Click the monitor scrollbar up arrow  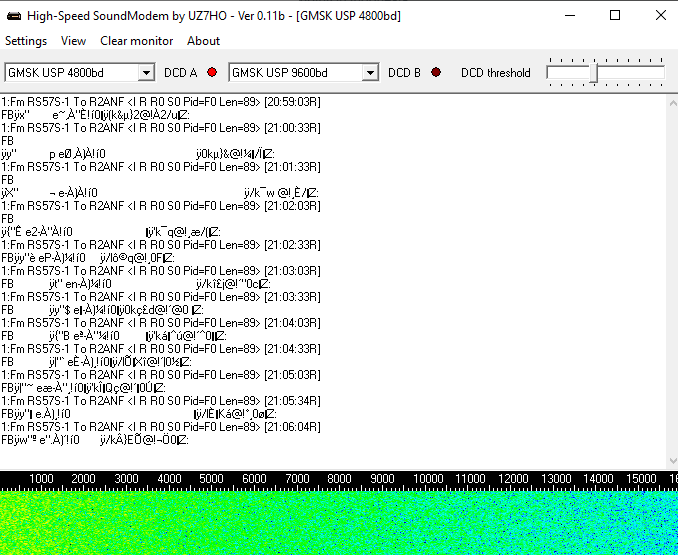pos(673,103)
